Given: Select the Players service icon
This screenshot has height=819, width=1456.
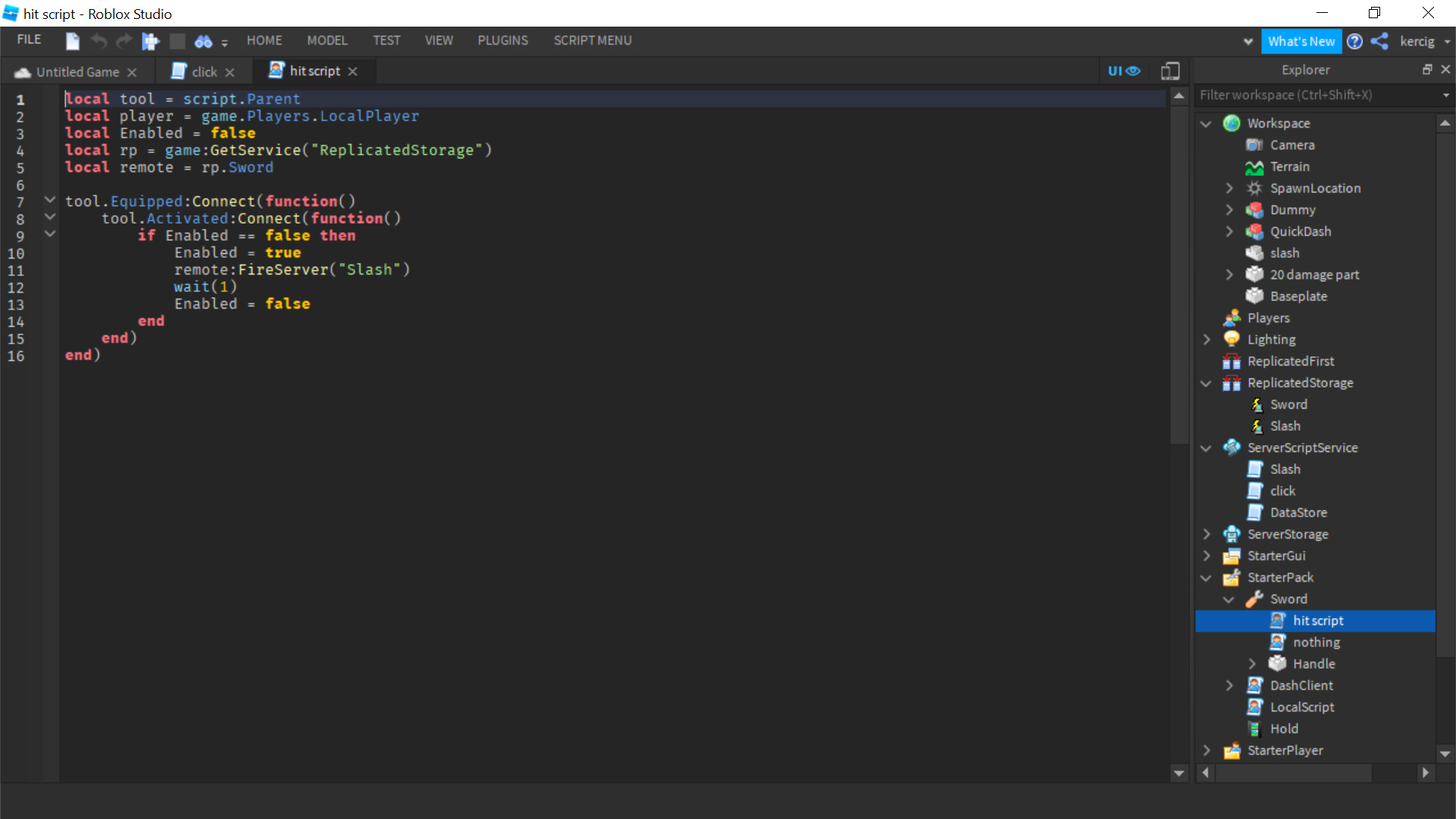Looking at the screenshot, I should 1232,318.
